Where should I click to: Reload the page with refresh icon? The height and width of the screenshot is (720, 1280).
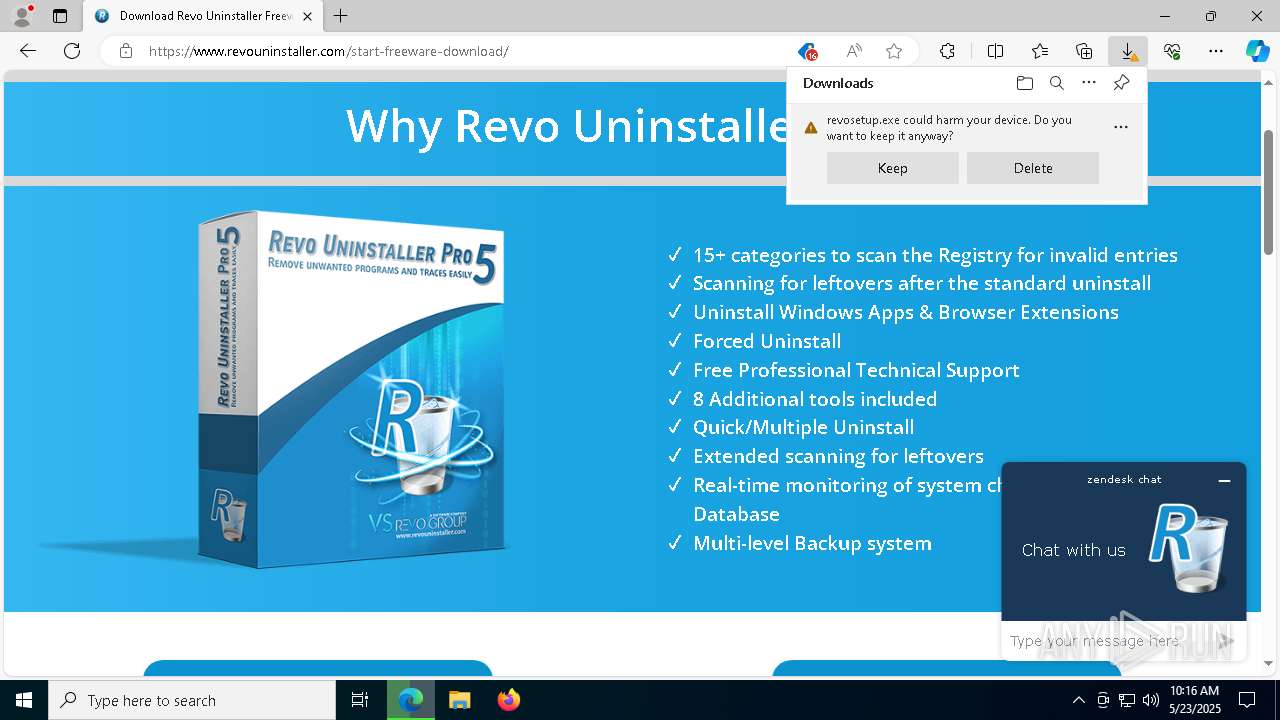tap(72, 51)
